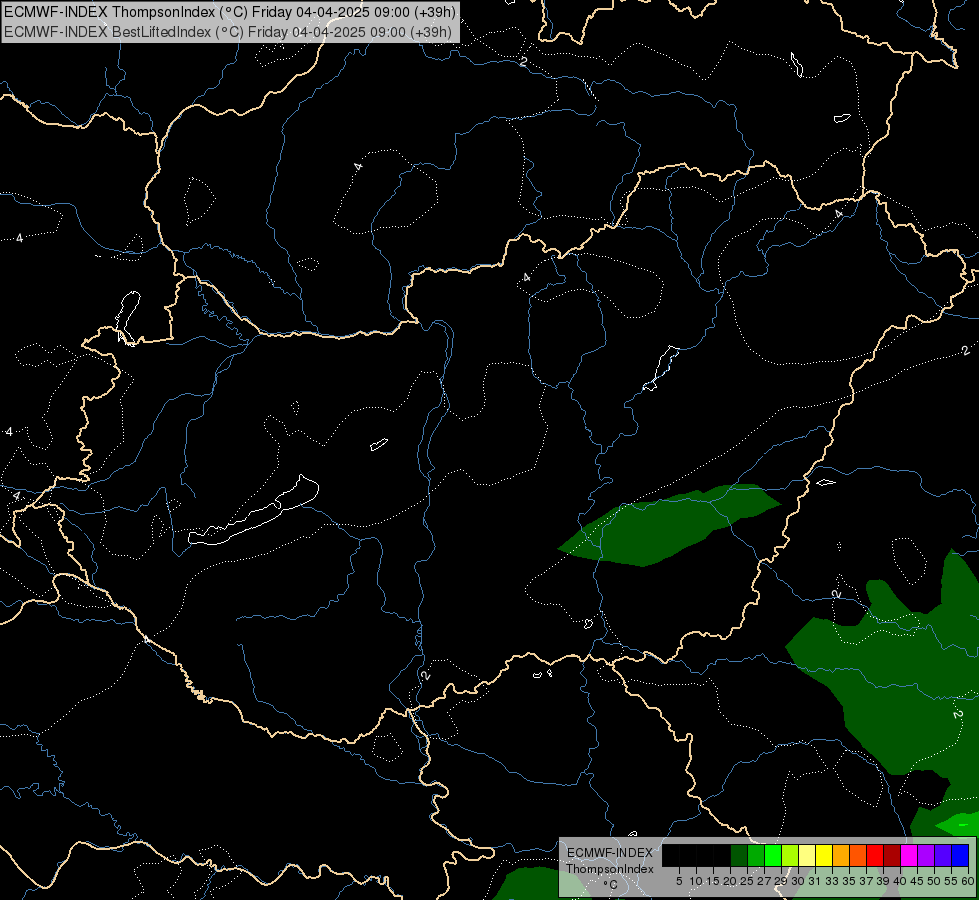
Task: Click the °C unit label in legend
Action: (611, 884)
